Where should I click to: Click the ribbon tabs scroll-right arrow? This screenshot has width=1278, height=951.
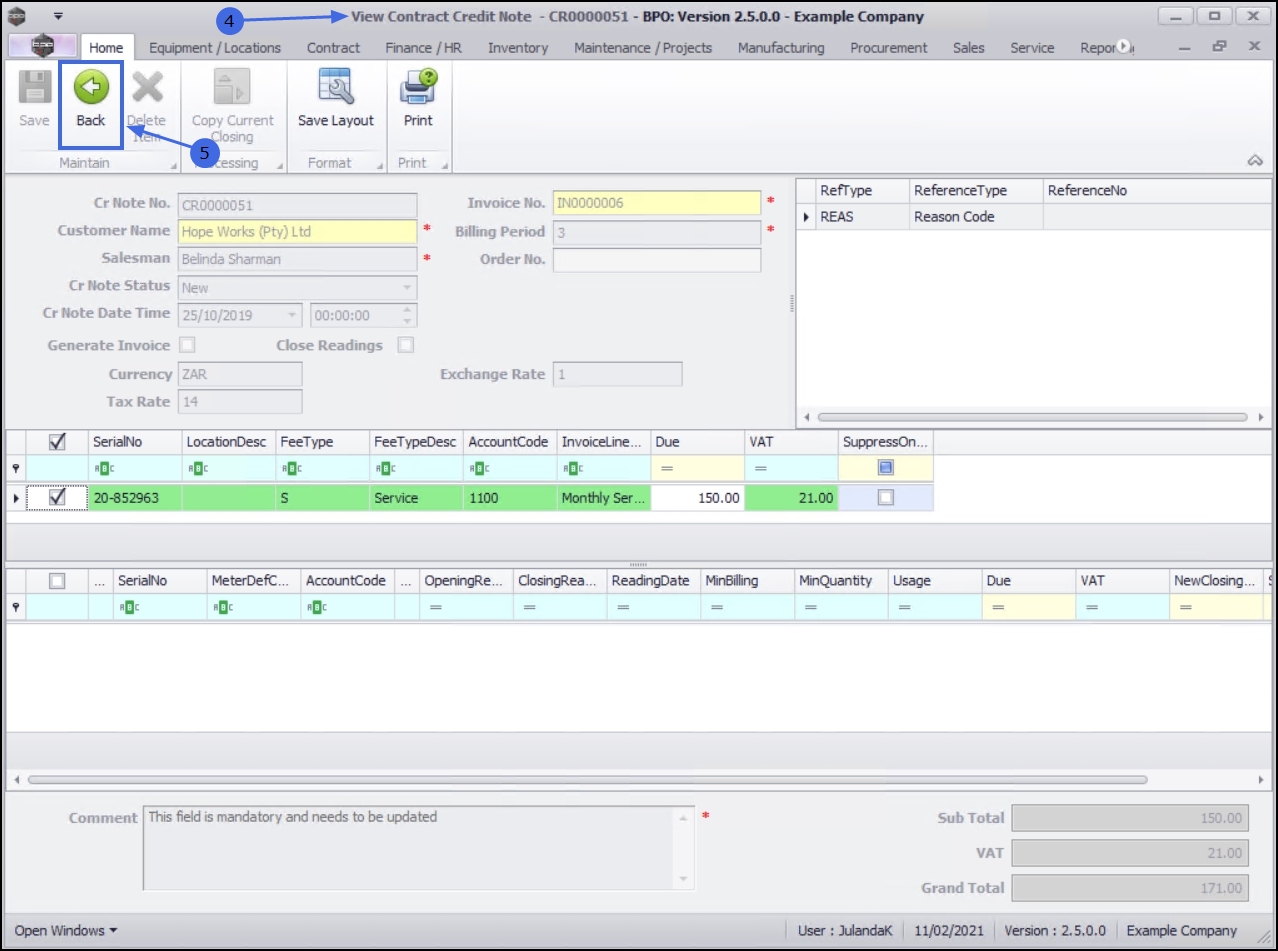tap(1123, 46)
